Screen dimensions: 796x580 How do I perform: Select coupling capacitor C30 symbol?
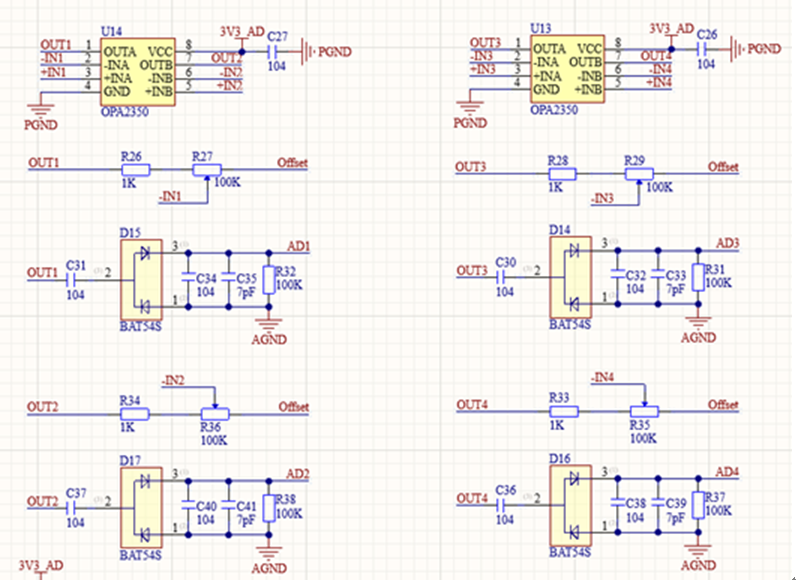[x=501, y=277]
